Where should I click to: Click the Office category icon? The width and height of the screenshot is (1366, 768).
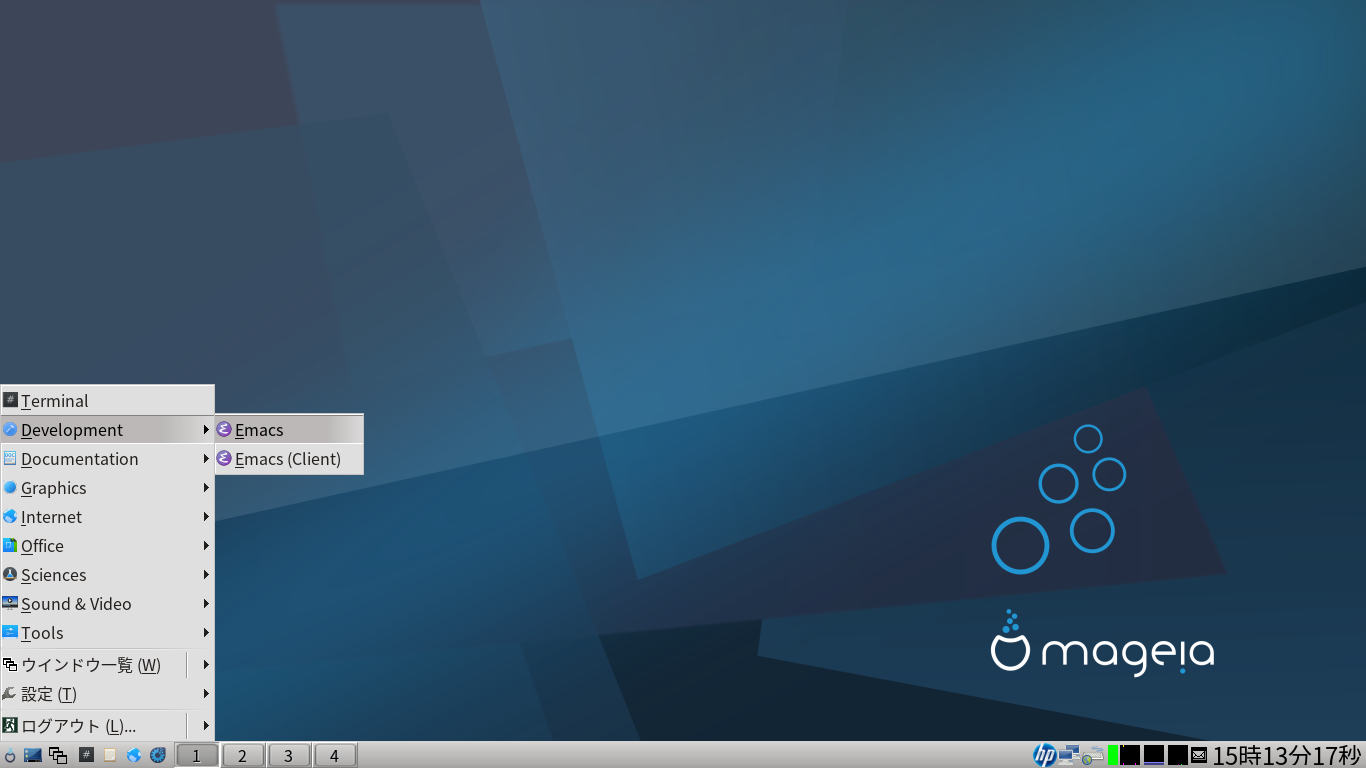click(x=10, y=545)
